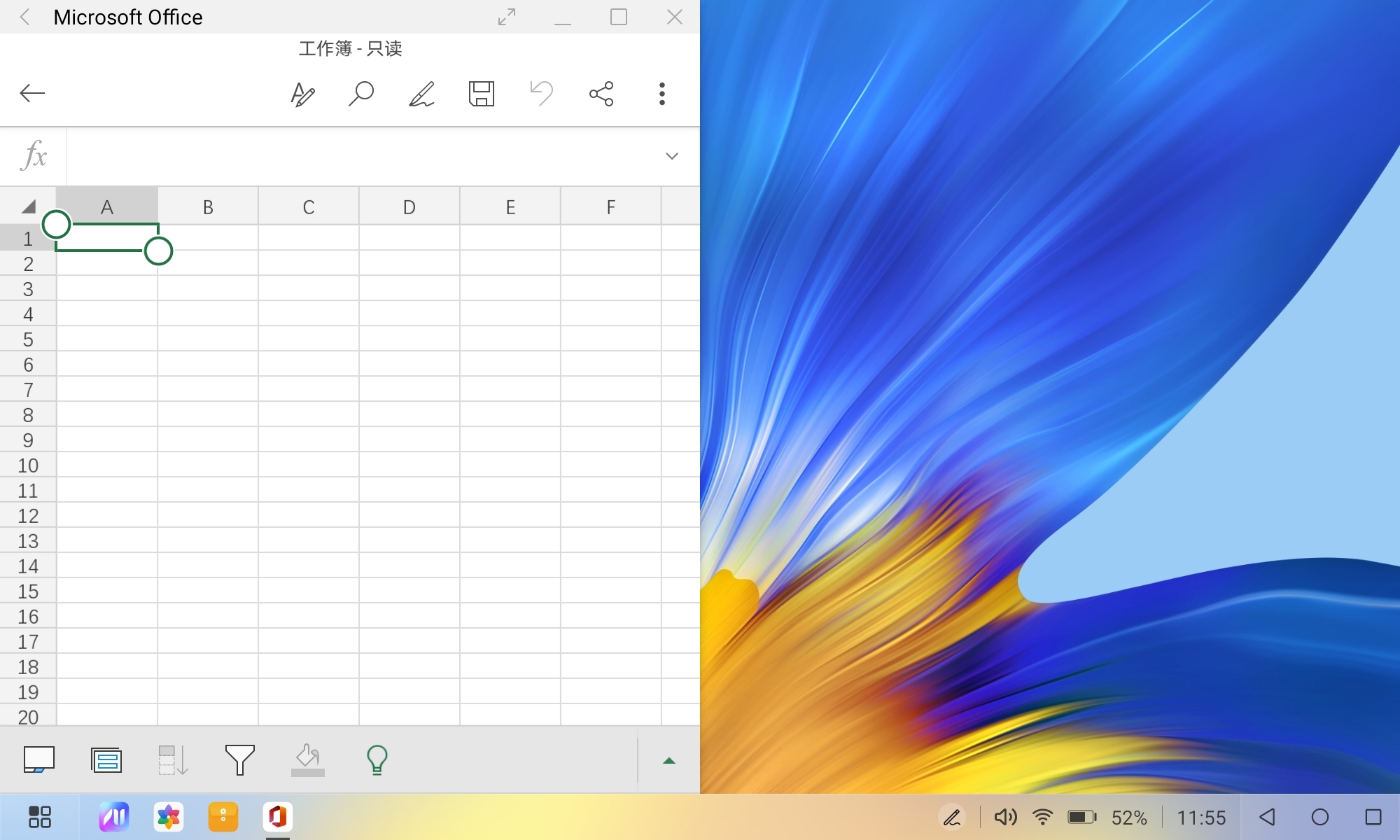The image size is (1400, 840).
Task: Click the title bar back chevron
Action: [25, 17]
